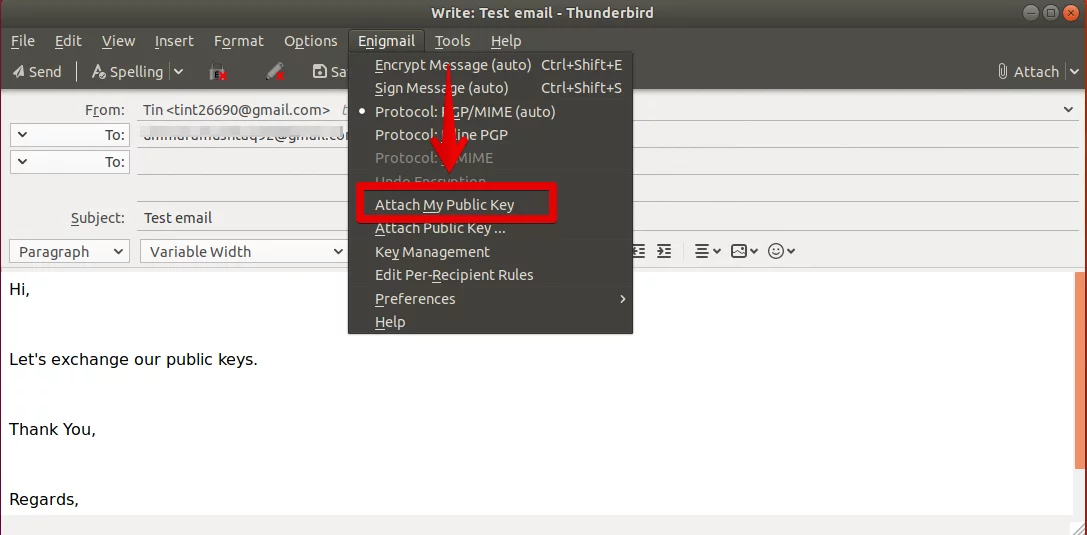
Task: Choose Attach Public Key ... entry
Action: (490, 228)
